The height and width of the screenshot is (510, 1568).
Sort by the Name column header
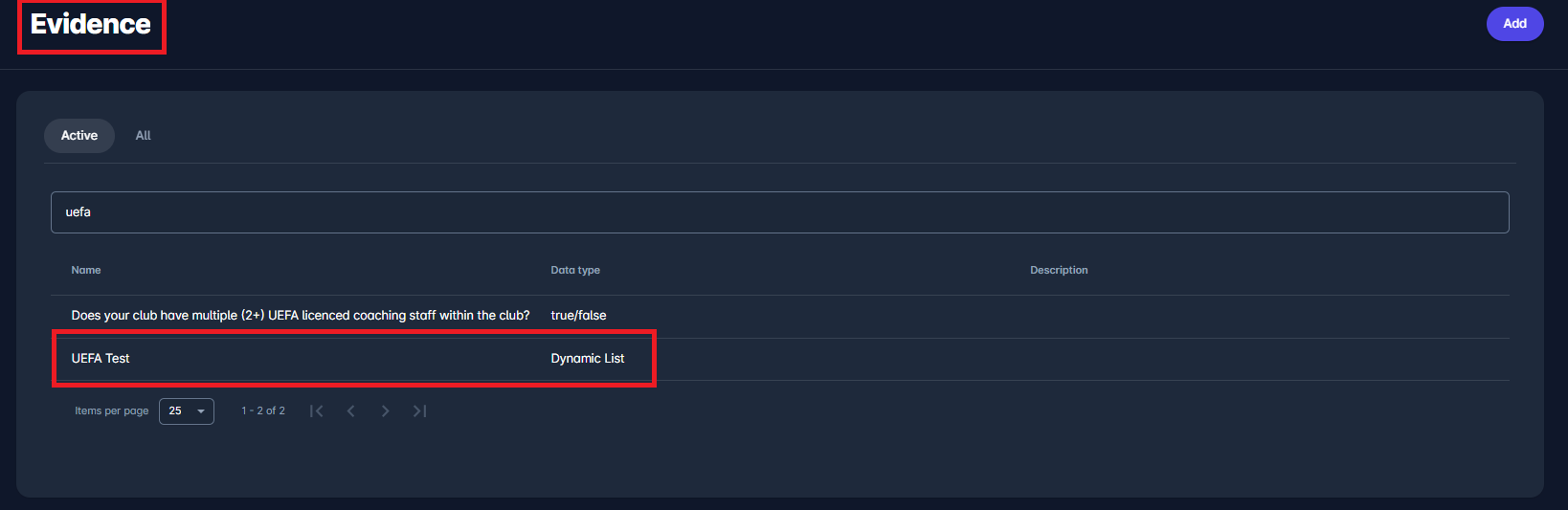pyautogui.click(x=86, y=271)
